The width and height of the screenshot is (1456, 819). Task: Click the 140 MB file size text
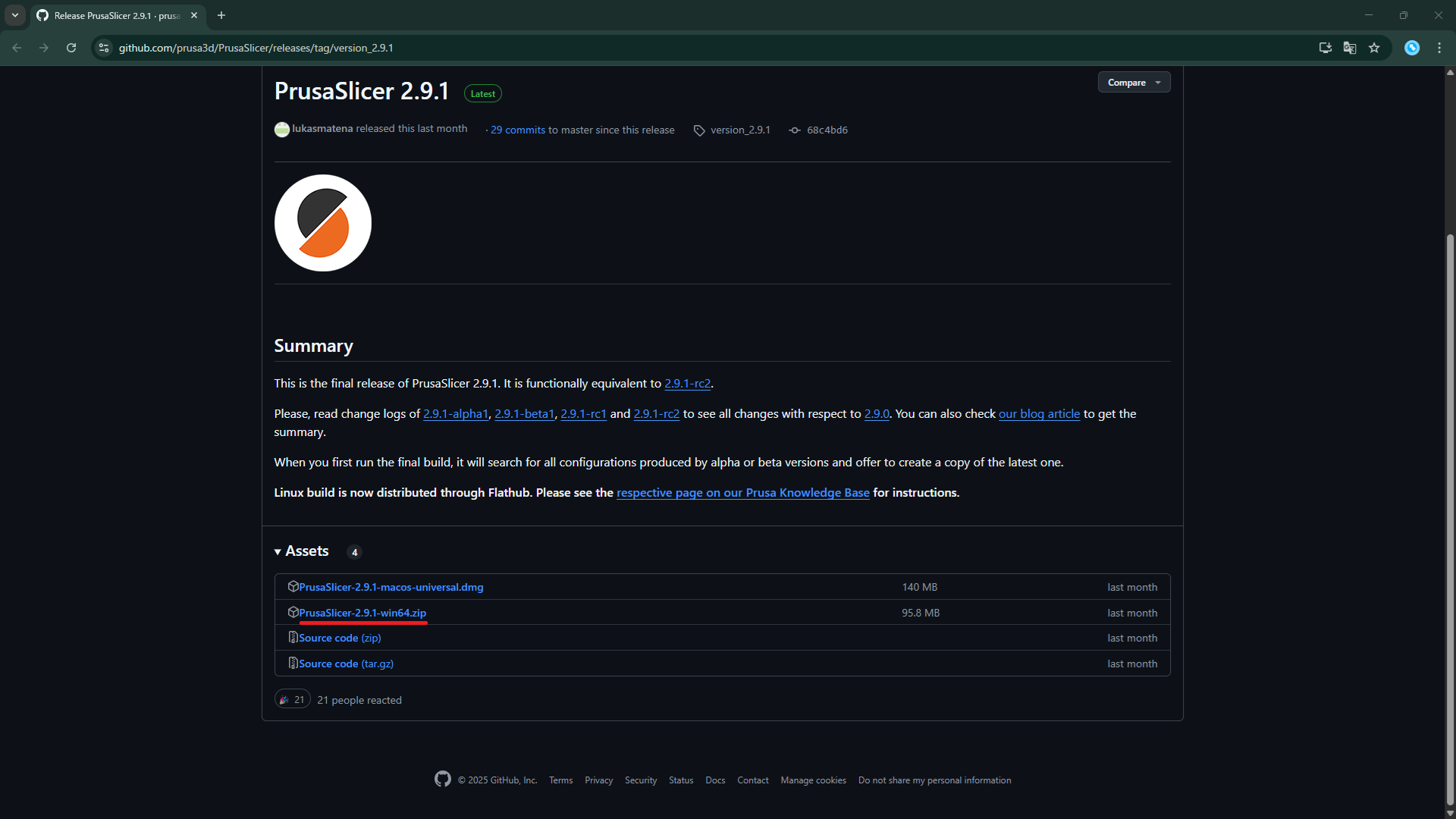(920, 588)
